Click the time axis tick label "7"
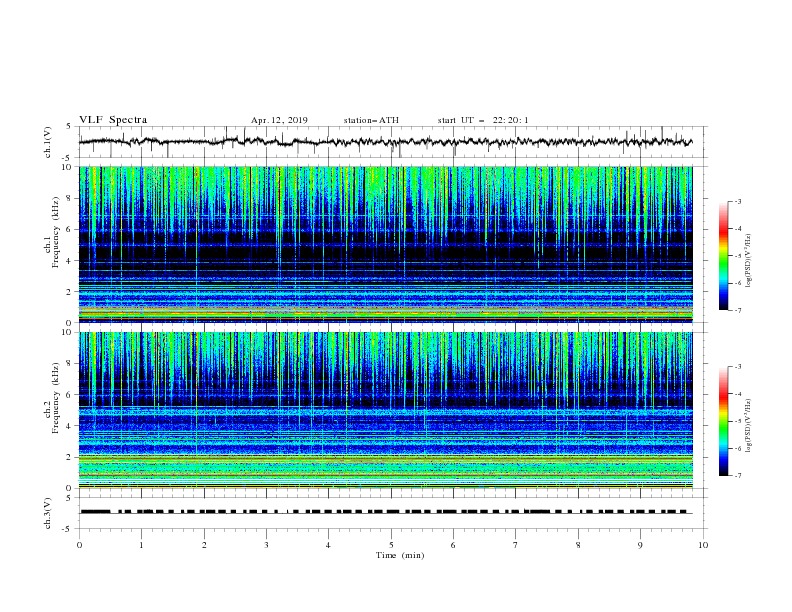 point(516,545)
